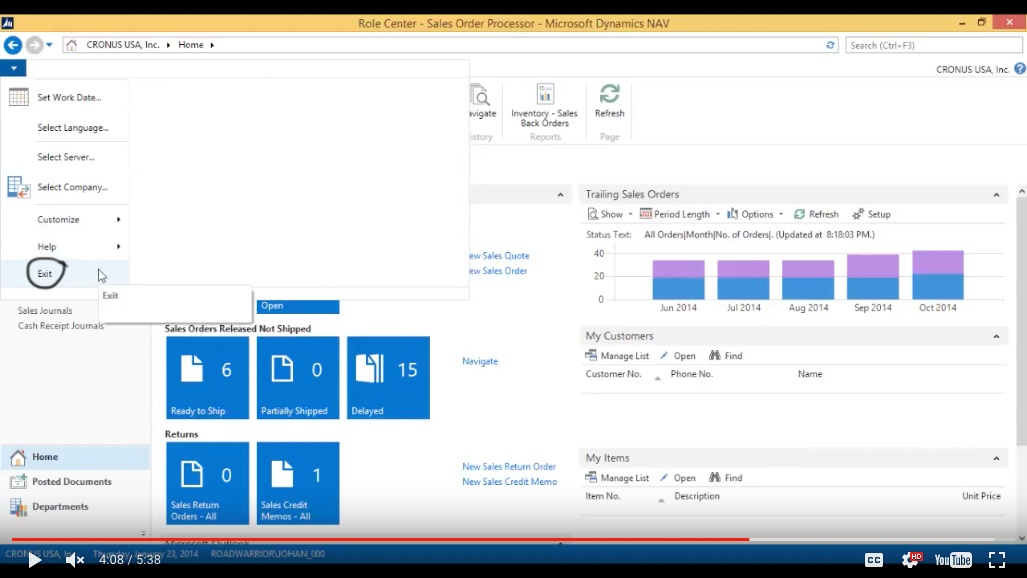Click New Sales Return Order link
Screen dimensions: 1027x578
[x=509, y=467]
